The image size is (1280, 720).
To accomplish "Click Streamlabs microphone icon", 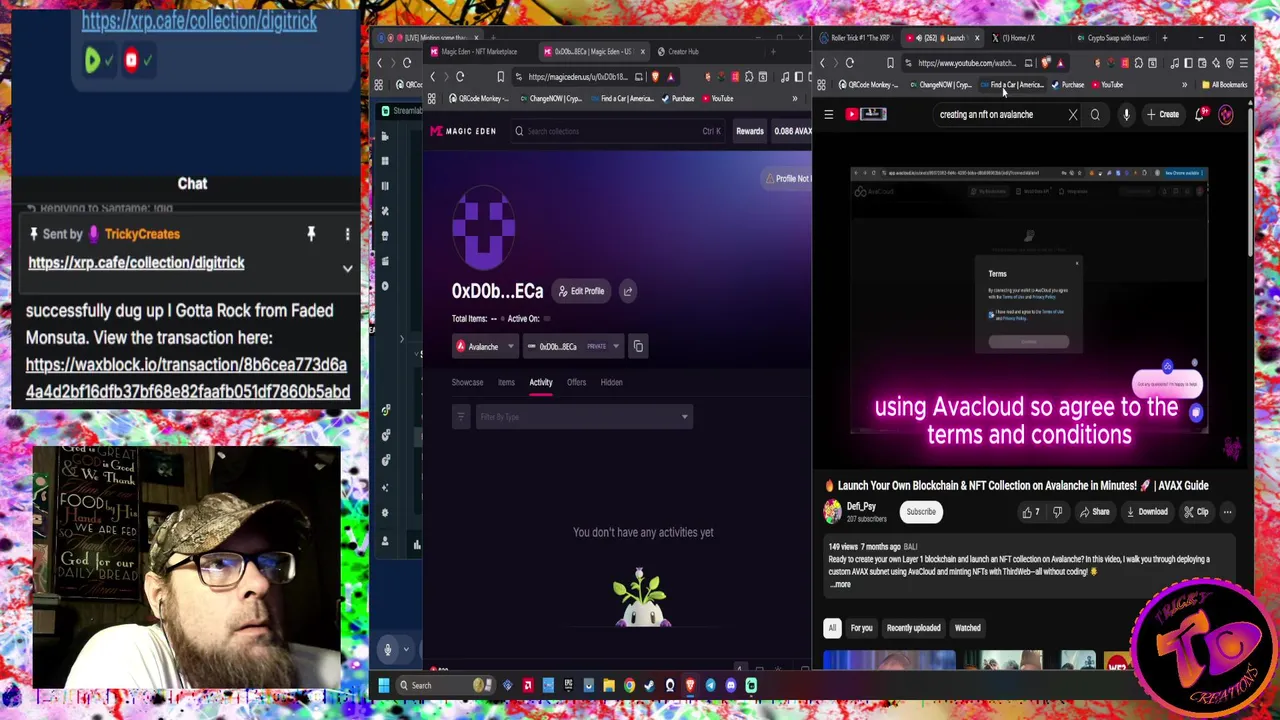I will coord(388,650).
